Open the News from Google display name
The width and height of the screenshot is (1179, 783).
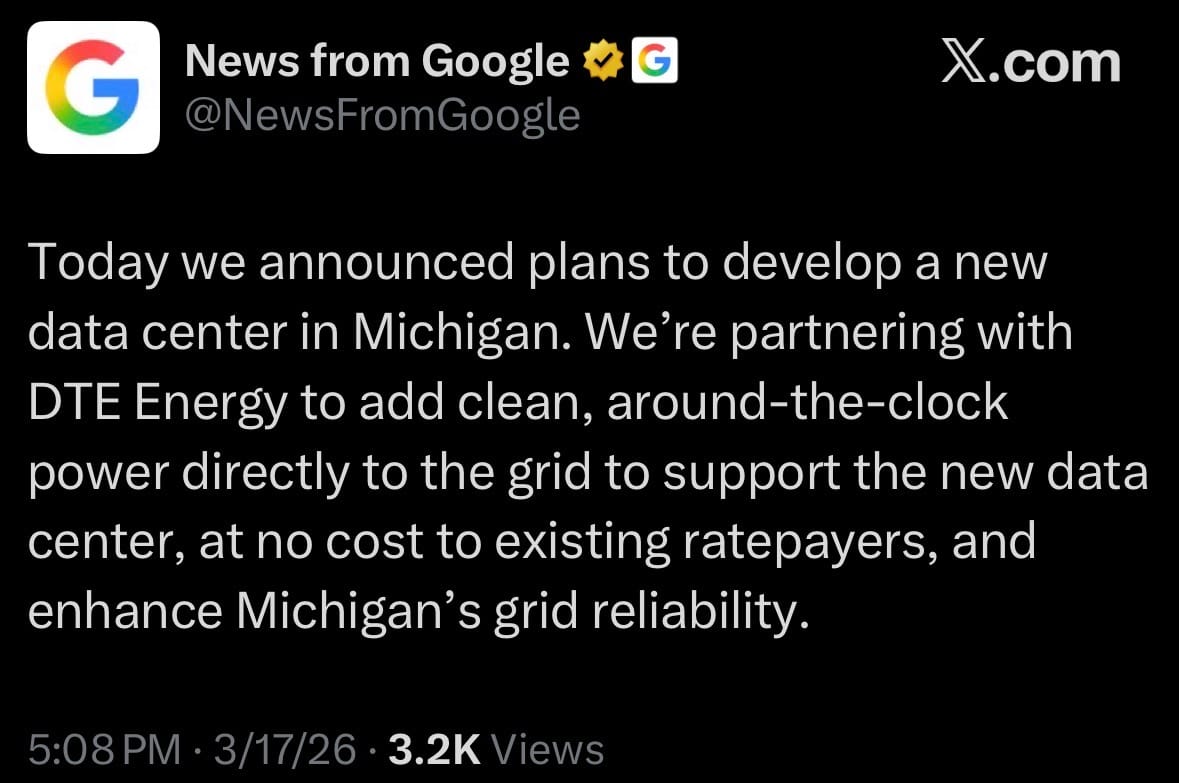click(x=377, y=63)
